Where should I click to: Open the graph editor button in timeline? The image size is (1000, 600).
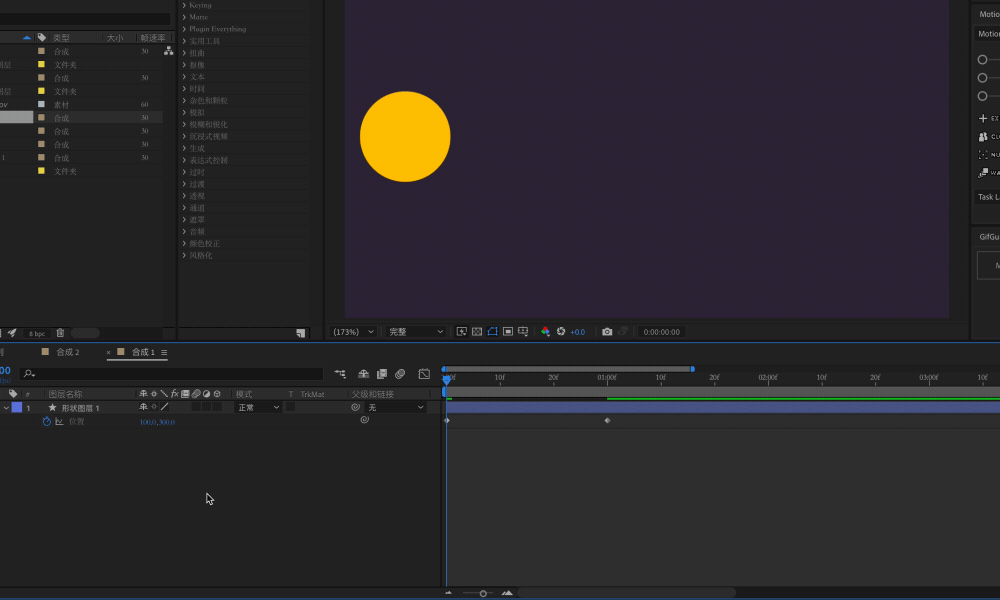(x=424, y=374)
